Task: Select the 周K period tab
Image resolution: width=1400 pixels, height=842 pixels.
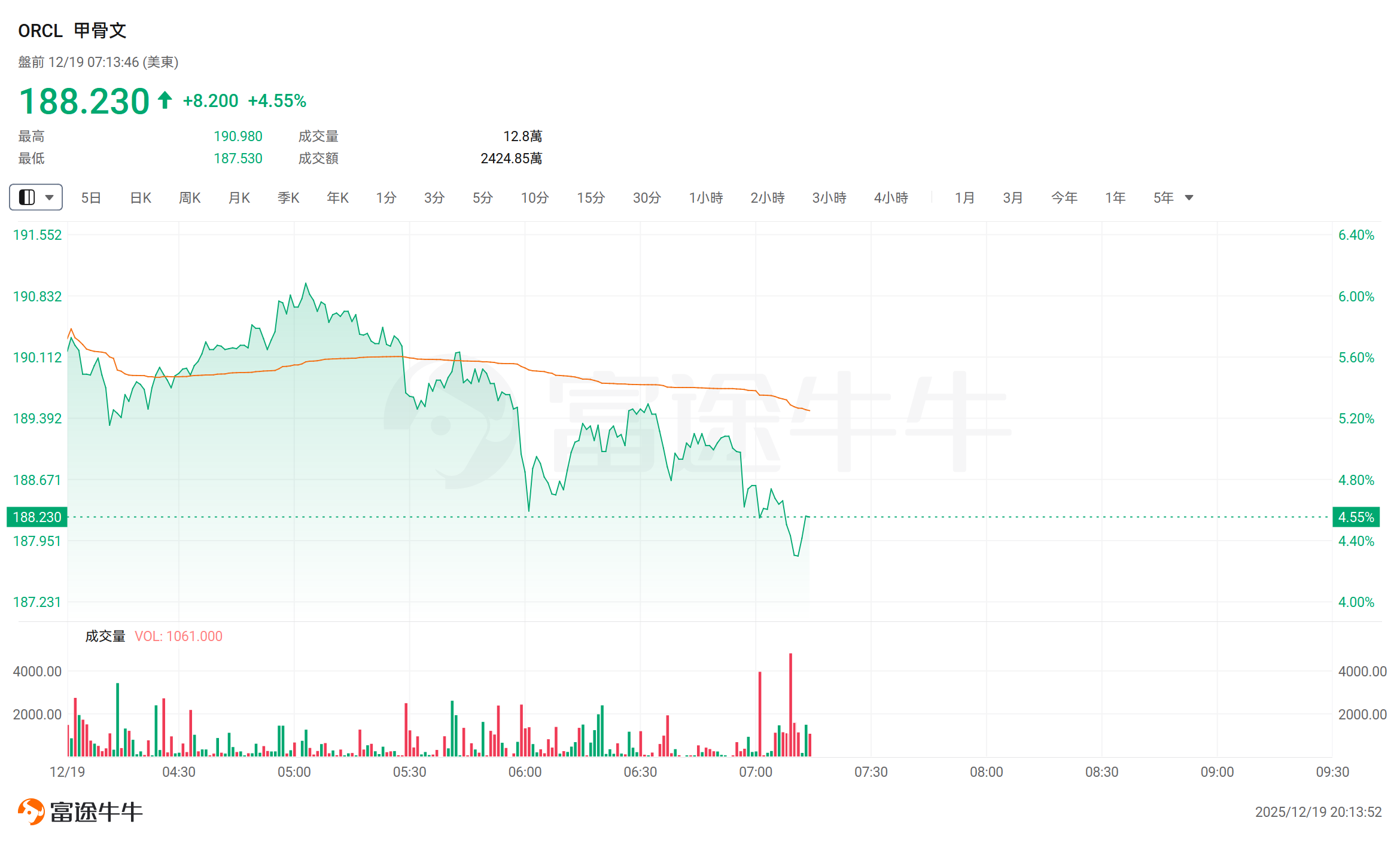Action: [x=190, y=198]
